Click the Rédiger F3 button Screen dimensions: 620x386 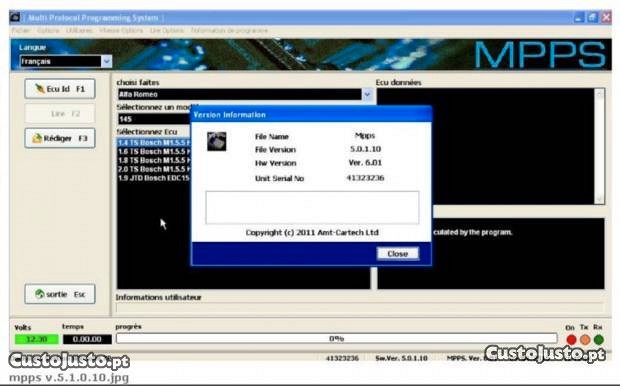pos(60,138)
